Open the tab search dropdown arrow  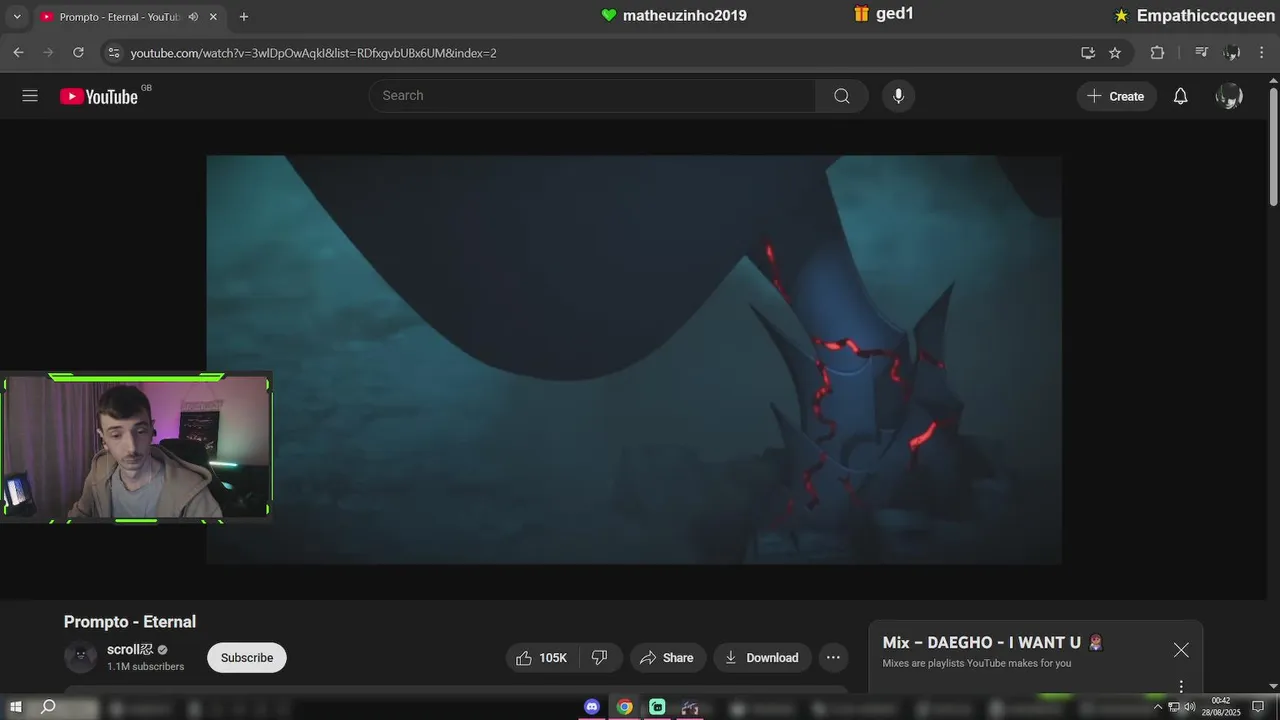pyautogui.click(x=16, y=17)
